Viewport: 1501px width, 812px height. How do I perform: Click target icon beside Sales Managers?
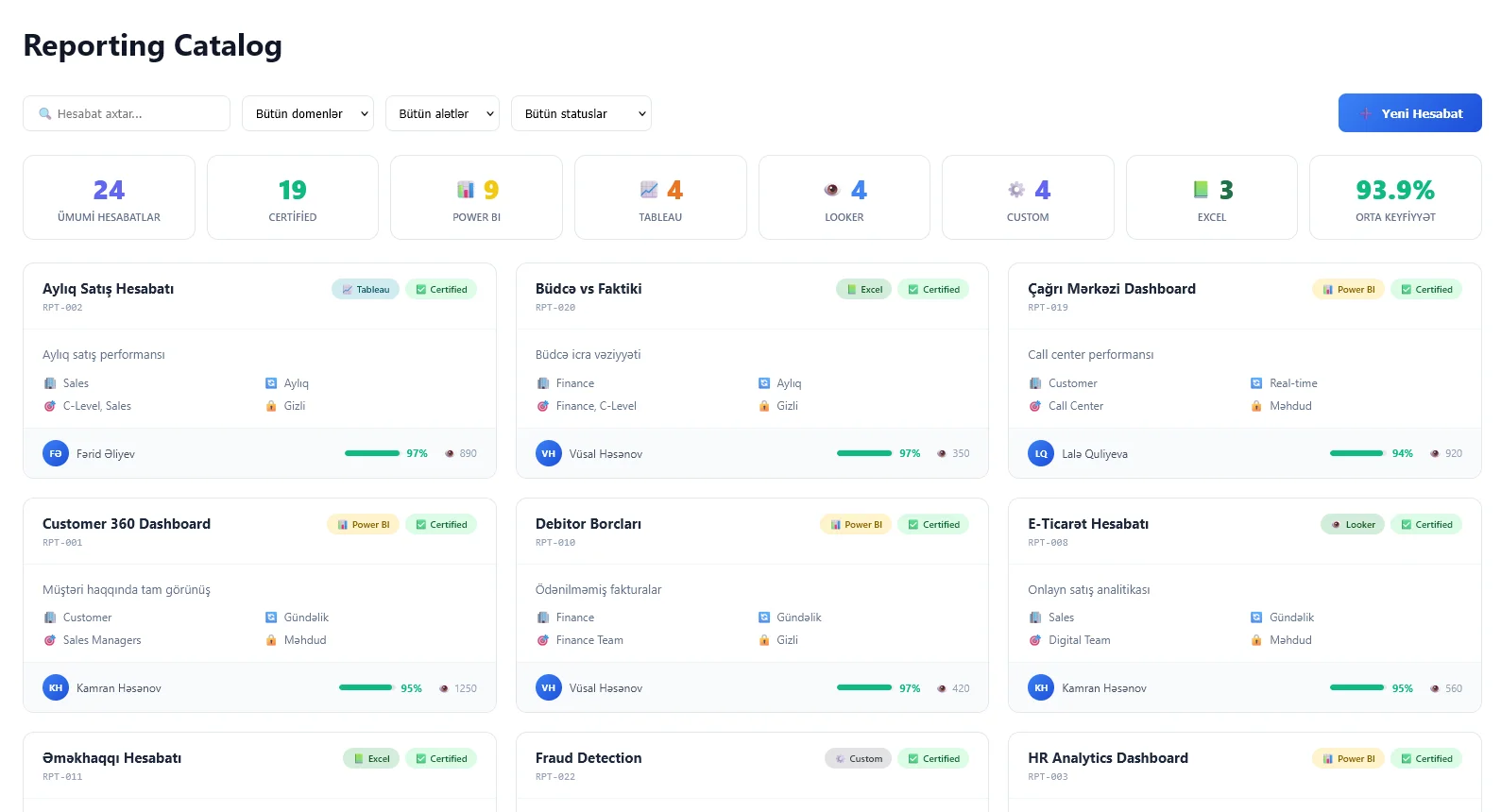tap(49, 640)
